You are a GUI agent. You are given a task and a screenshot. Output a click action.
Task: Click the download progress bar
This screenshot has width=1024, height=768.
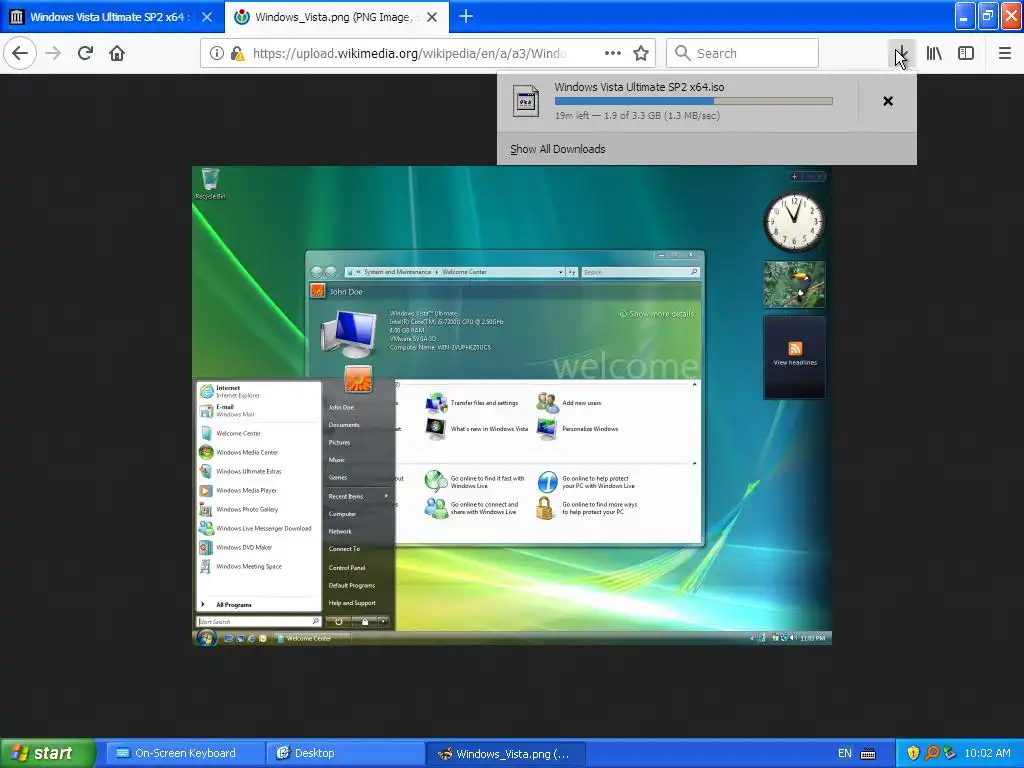tap(694, 101)
